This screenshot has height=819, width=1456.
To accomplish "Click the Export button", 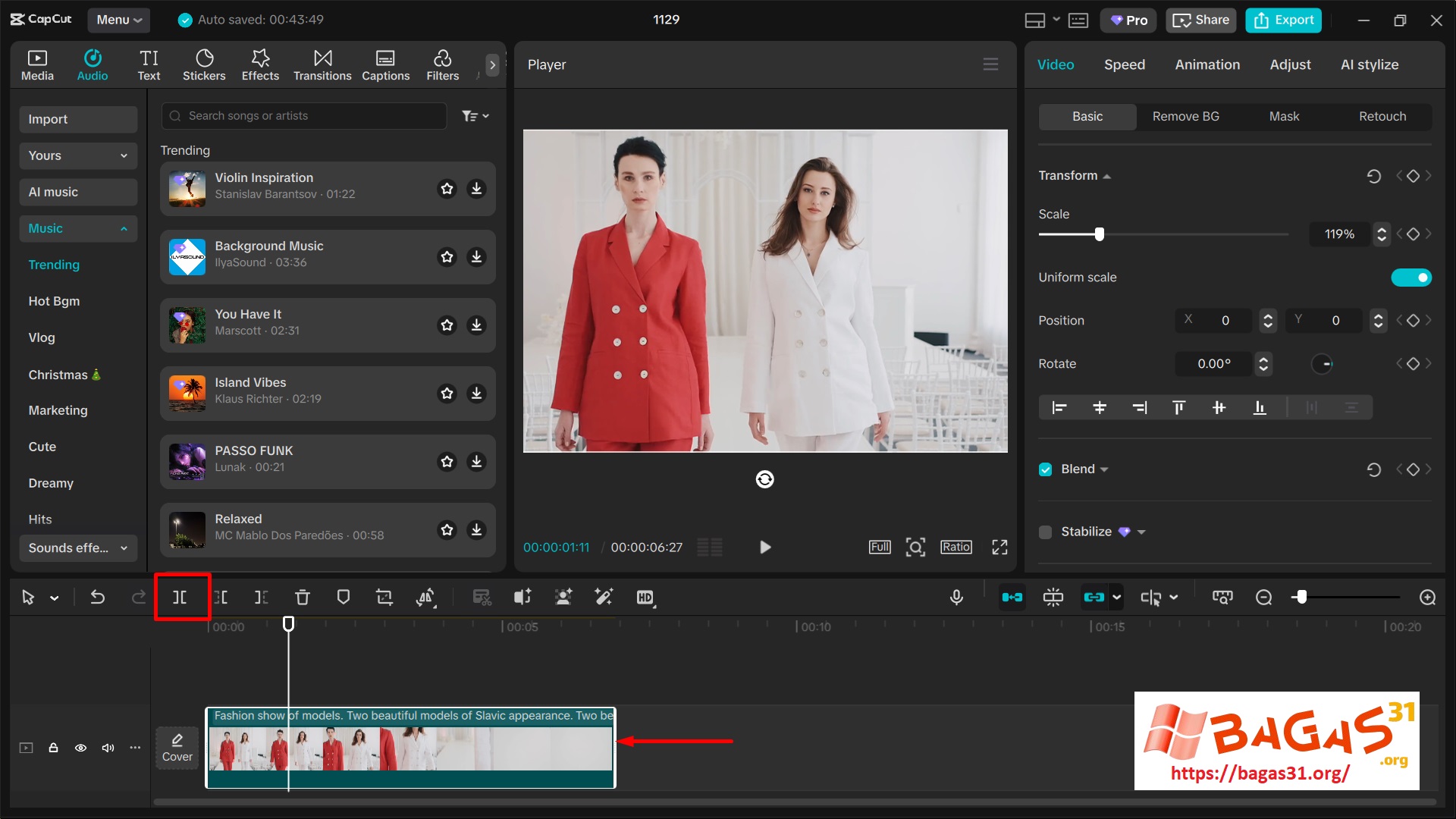I will [x=1282, y=20].
